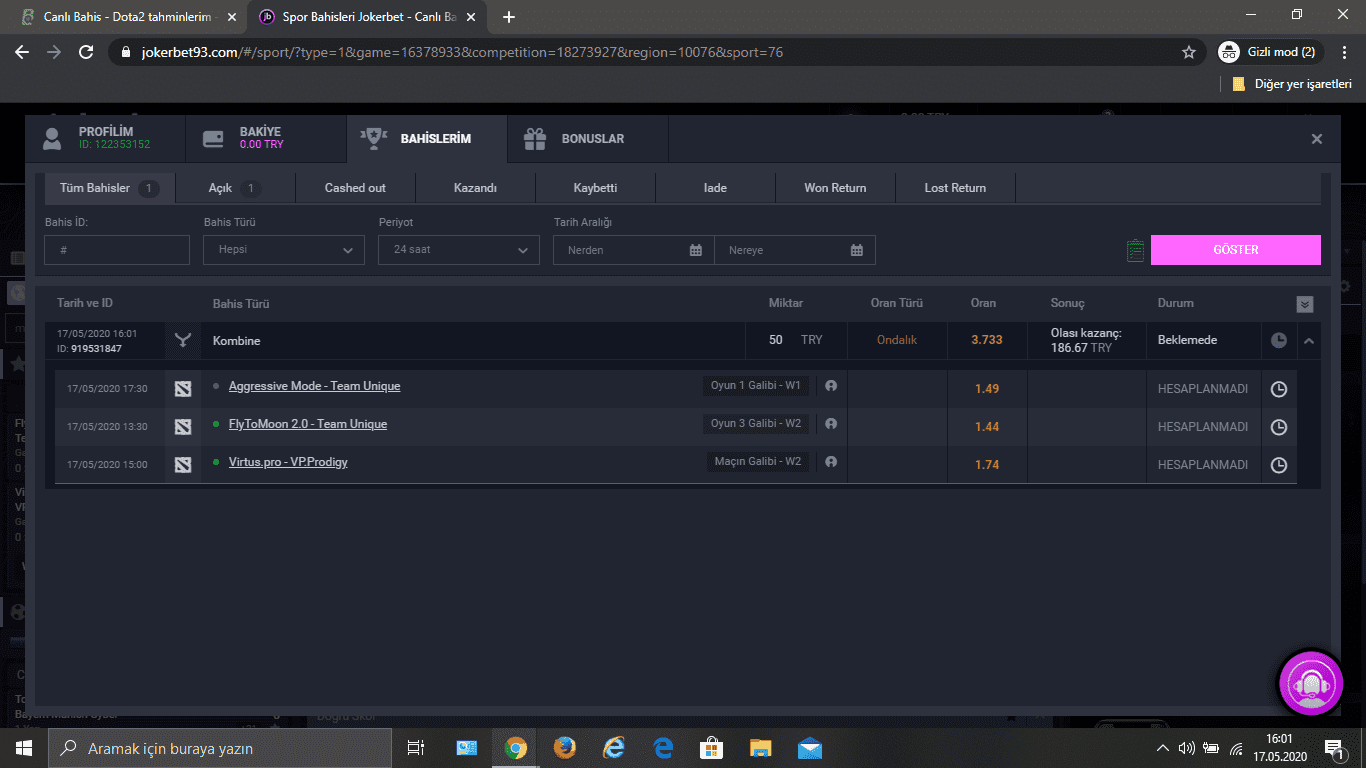Filter bets by Cashed out
1366x768 pixels.
pyautogui.click(x=355, y=188)
